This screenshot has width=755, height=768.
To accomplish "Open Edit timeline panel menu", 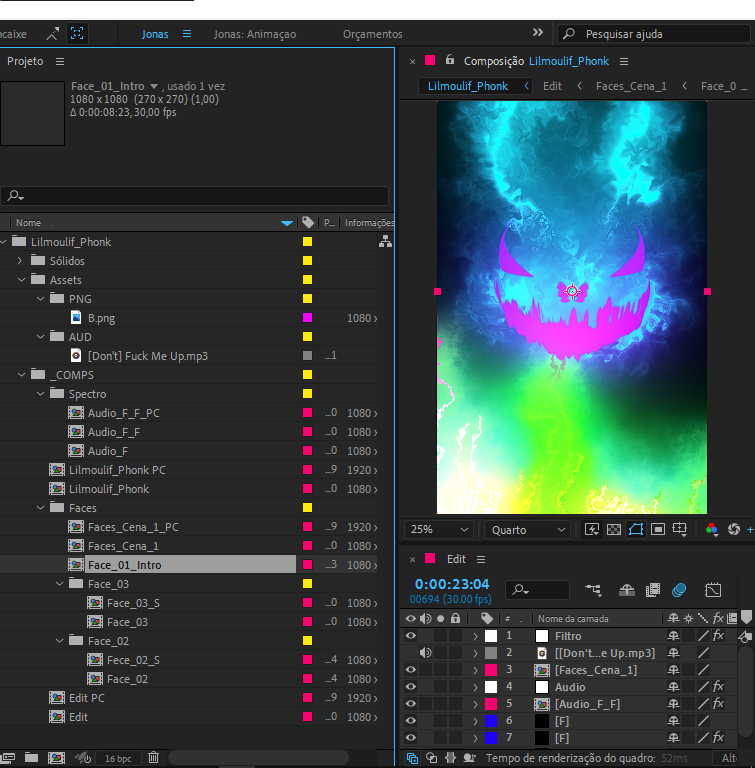I will 481,559.
